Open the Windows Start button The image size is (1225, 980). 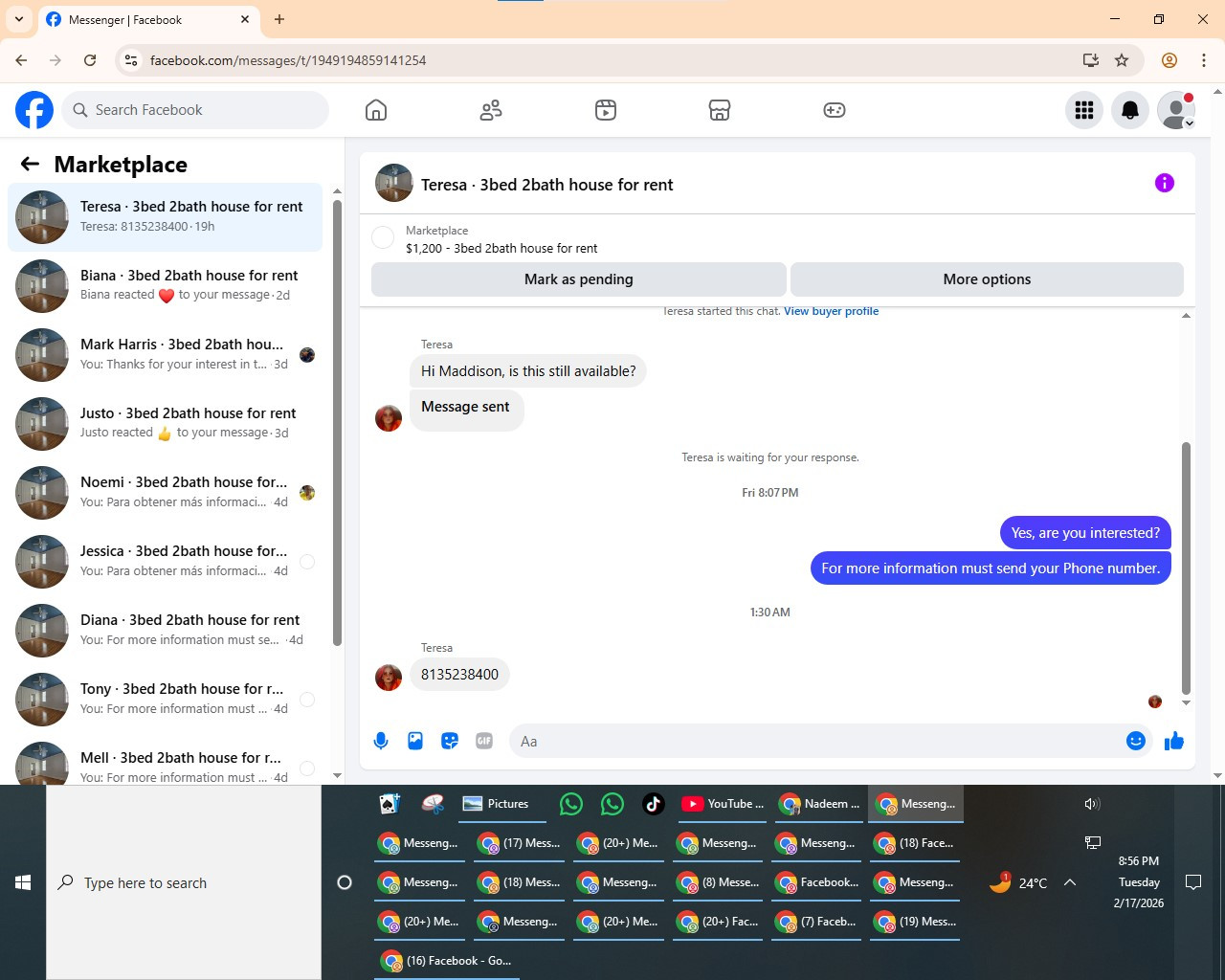click(x=23, y=882)
